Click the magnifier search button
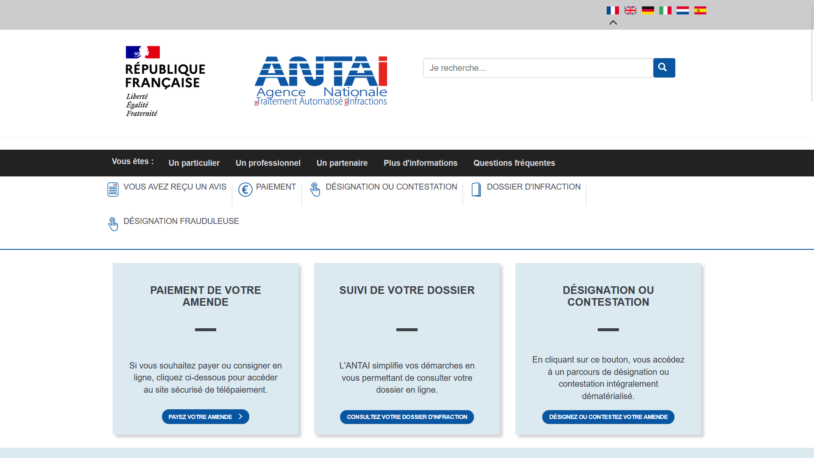This screenshot has height=458, width=814. click(664, 68)
